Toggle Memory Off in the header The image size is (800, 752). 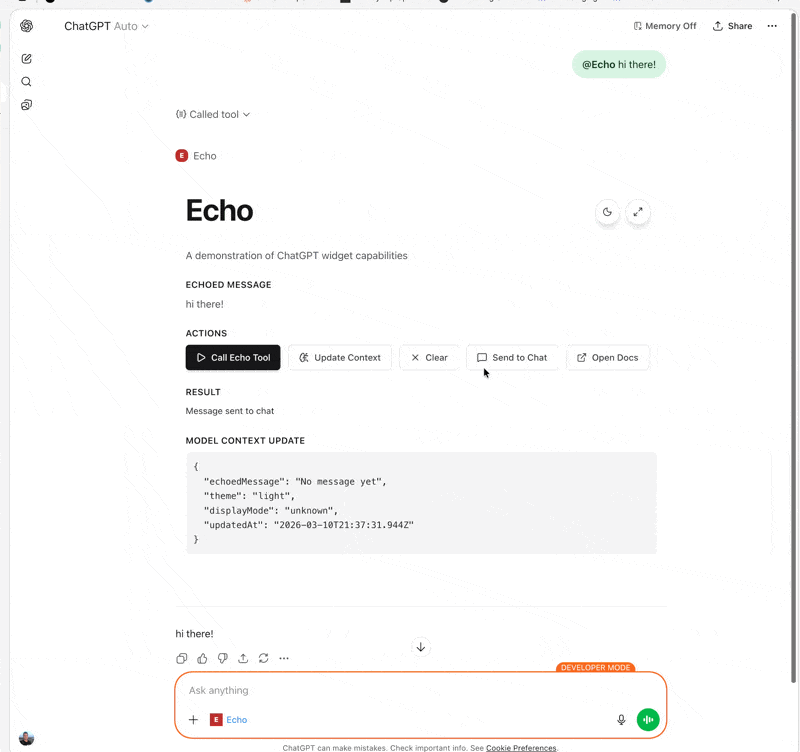pos(663,26)
